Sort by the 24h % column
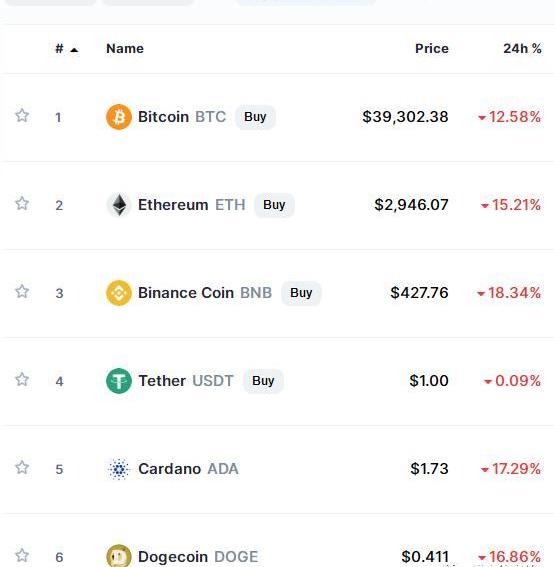Image resolution: width=554 pixels, height=567 pixels. click(523, 48)
